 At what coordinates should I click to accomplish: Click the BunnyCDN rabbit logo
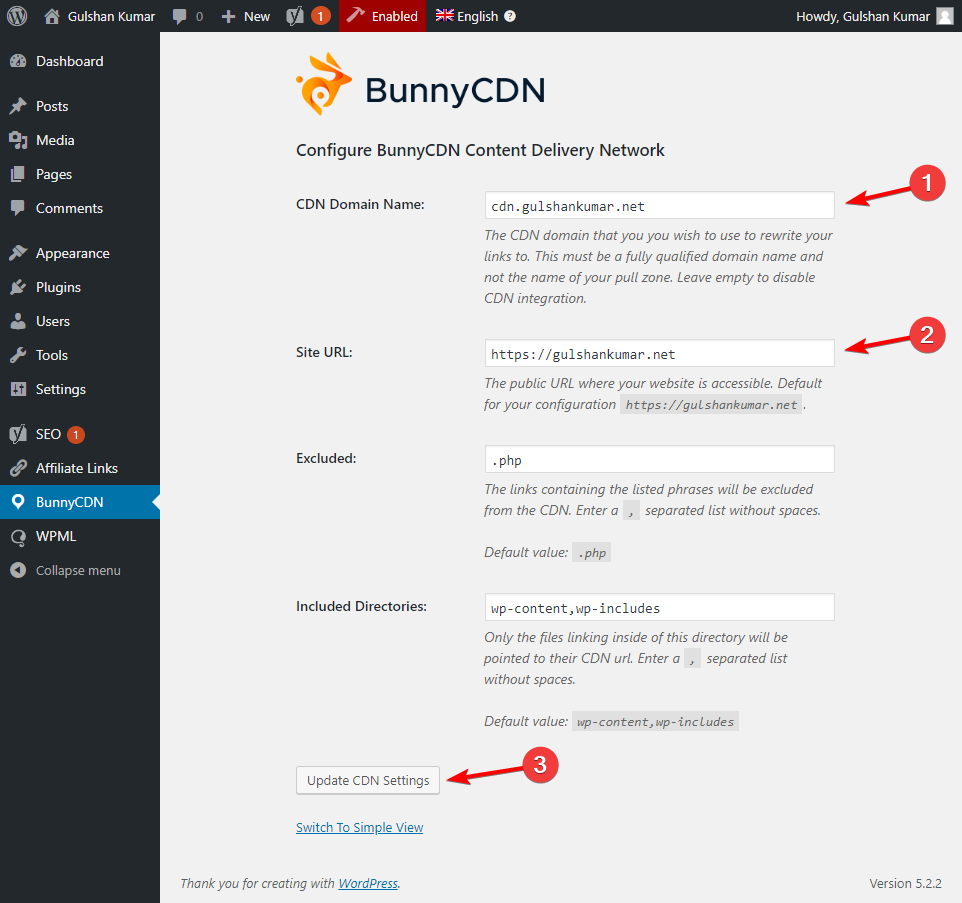323,84
